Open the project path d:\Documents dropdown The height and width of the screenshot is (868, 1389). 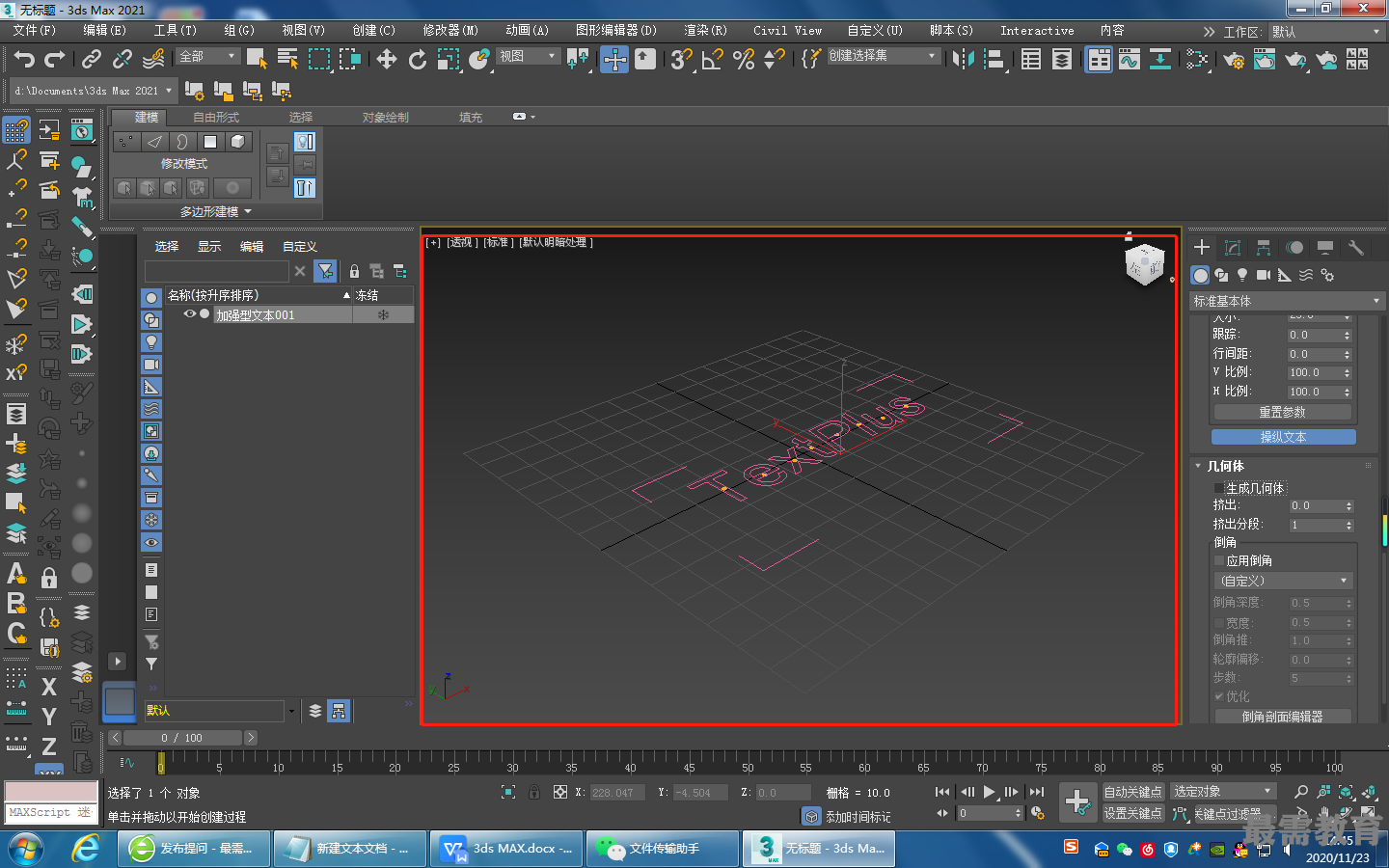click(94, 91)
